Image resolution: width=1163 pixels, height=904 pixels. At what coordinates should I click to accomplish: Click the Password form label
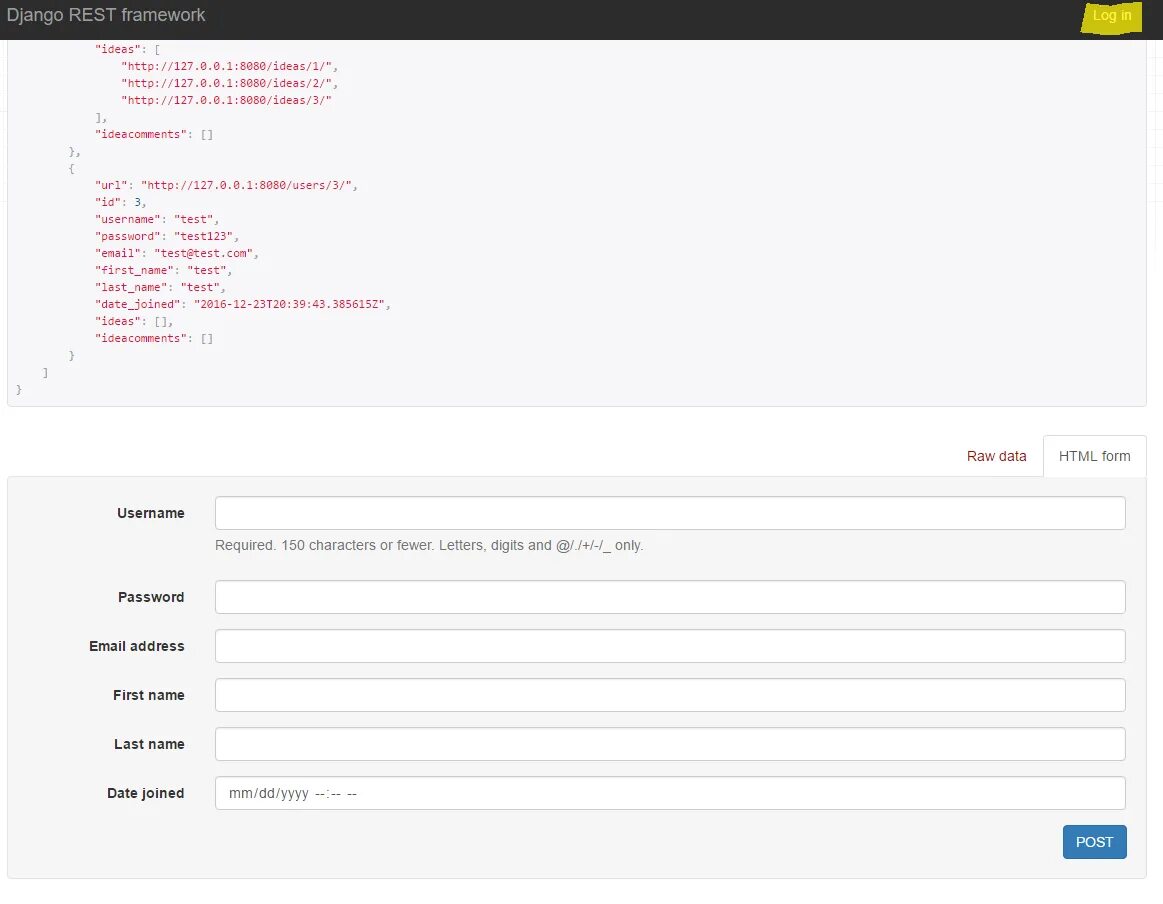[151, 597]
